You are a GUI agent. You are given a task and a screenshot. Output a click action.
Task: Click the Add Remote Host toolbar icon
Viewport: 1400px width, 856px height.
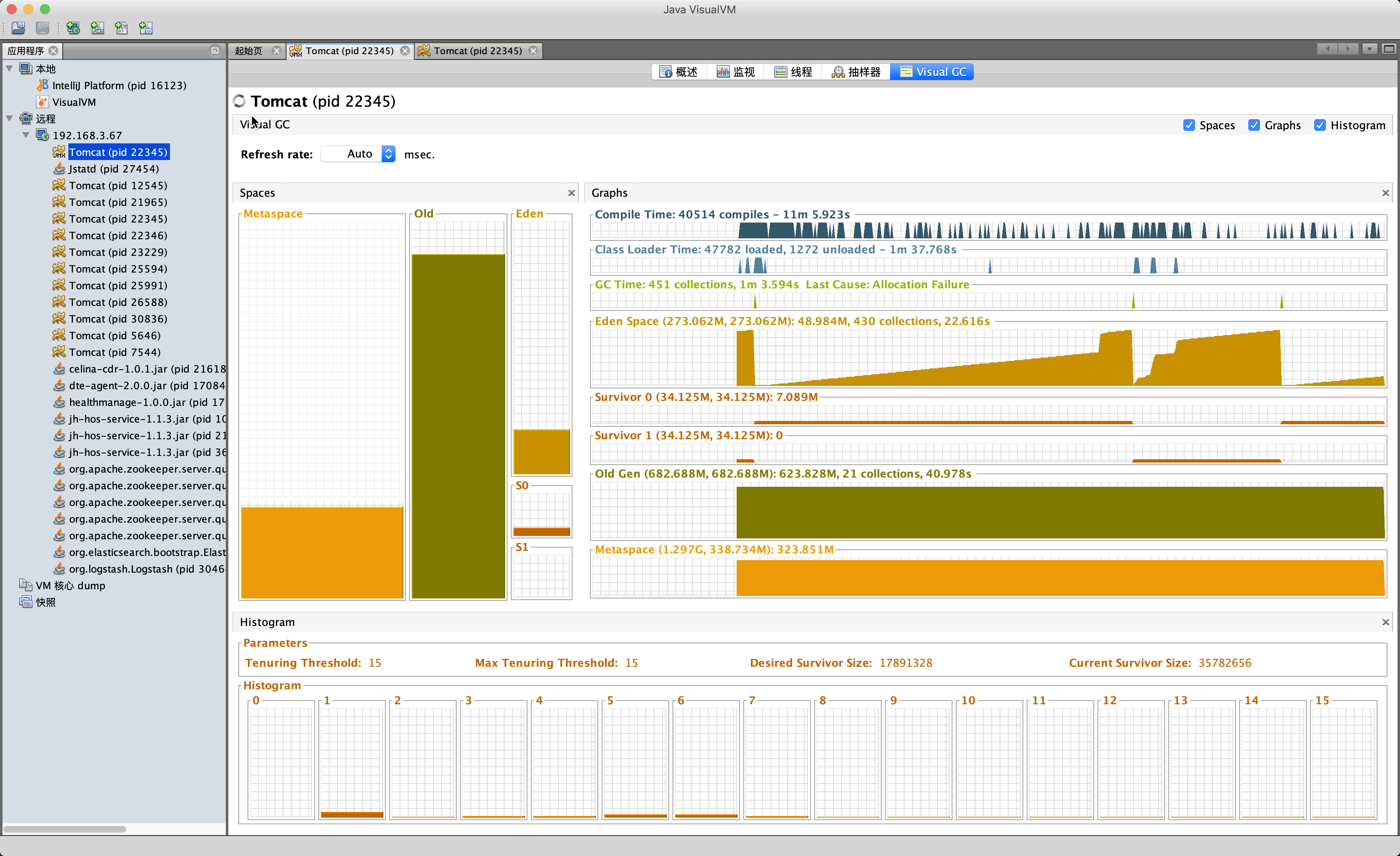click(73, 27)
